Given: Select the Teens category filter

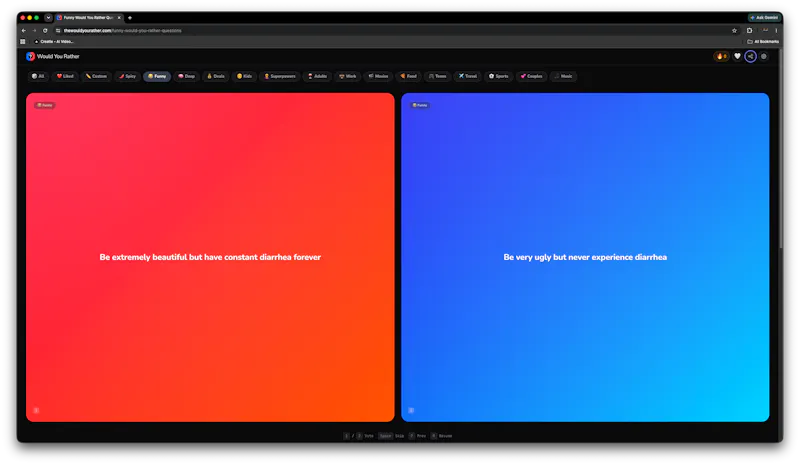Looking at the screenshot, I should (x=437, y=76).
